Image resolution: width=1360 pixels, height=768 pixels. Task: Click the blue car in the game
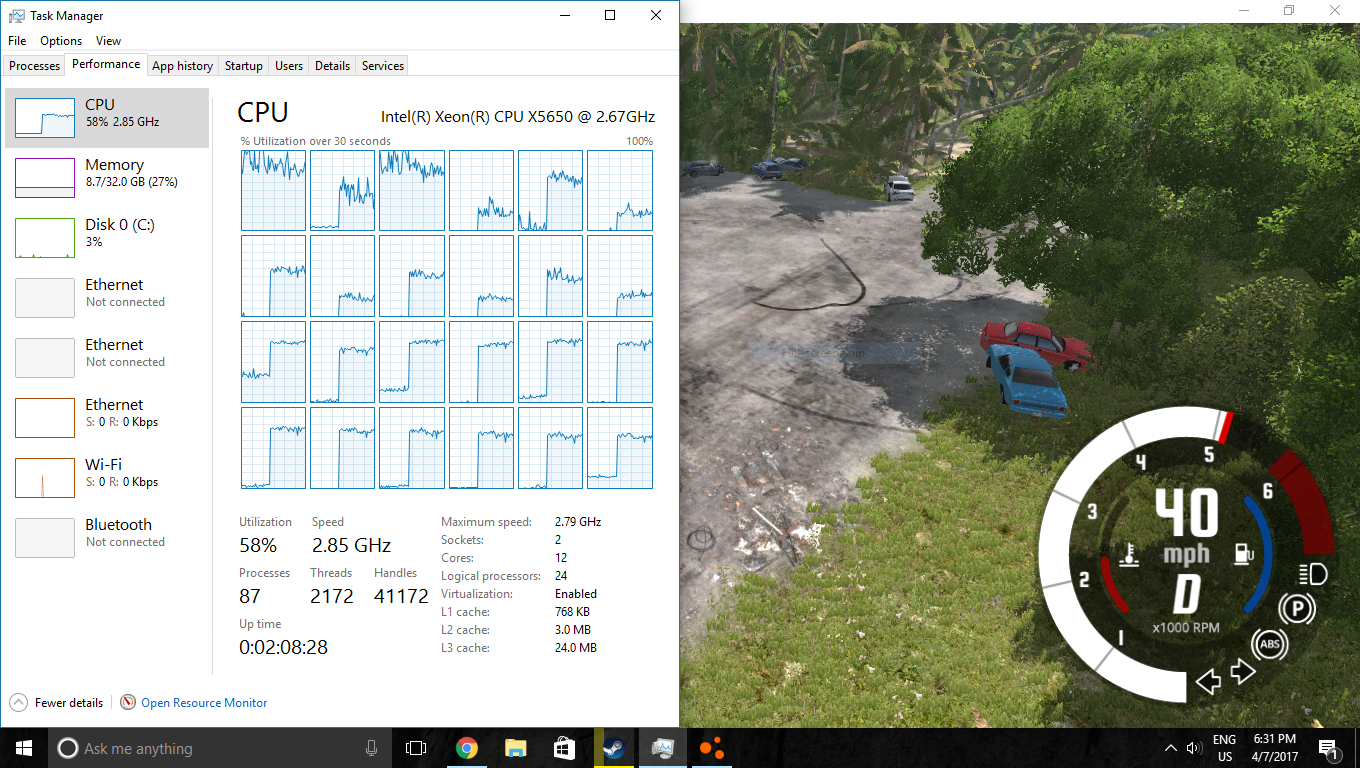[x=1027, y=380]
